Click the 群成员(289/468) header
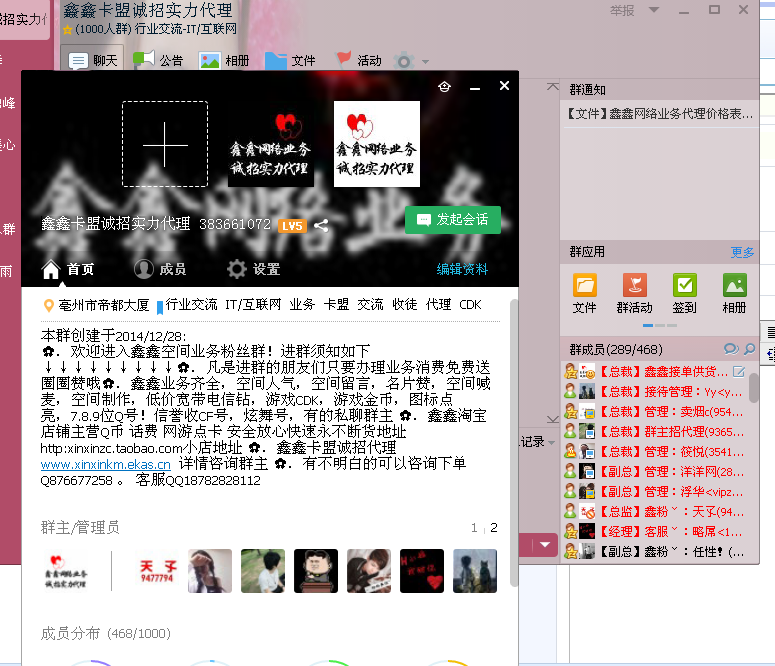Image resolution: width=775 pixels, height=666 pixels. [x=616, y=350]
